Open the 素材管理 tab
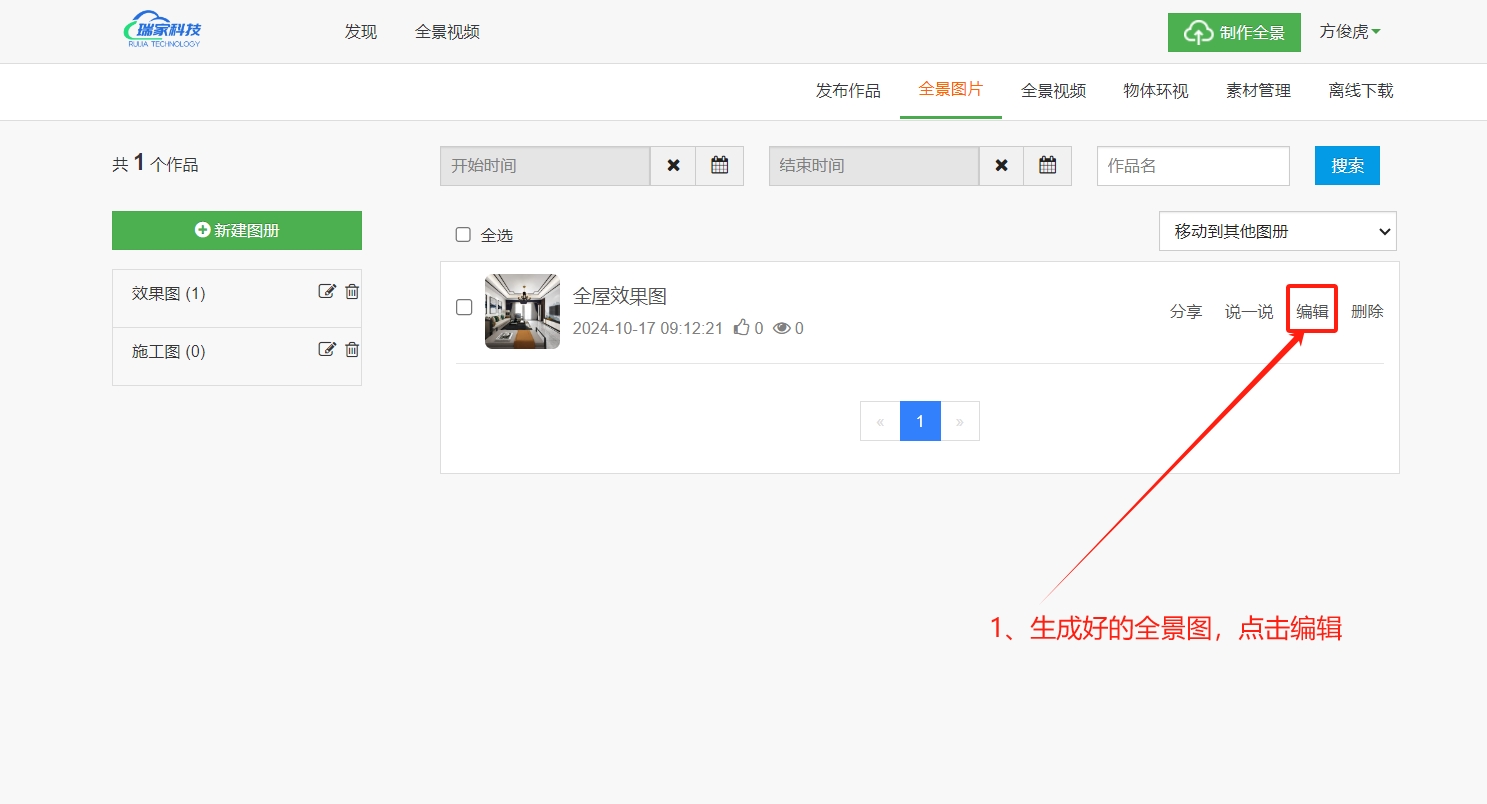 pyautogui.click(x=1258, y=91)
